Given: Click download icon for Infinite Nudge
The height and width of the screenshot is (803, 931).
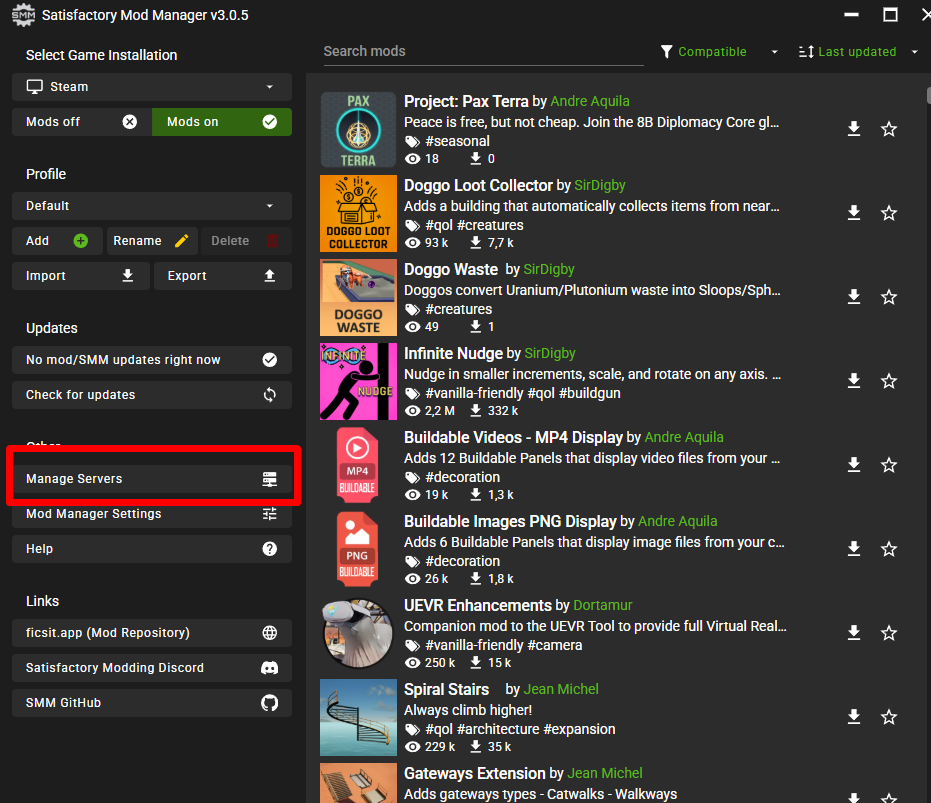Looking at the screenshot, I should 854,381.
